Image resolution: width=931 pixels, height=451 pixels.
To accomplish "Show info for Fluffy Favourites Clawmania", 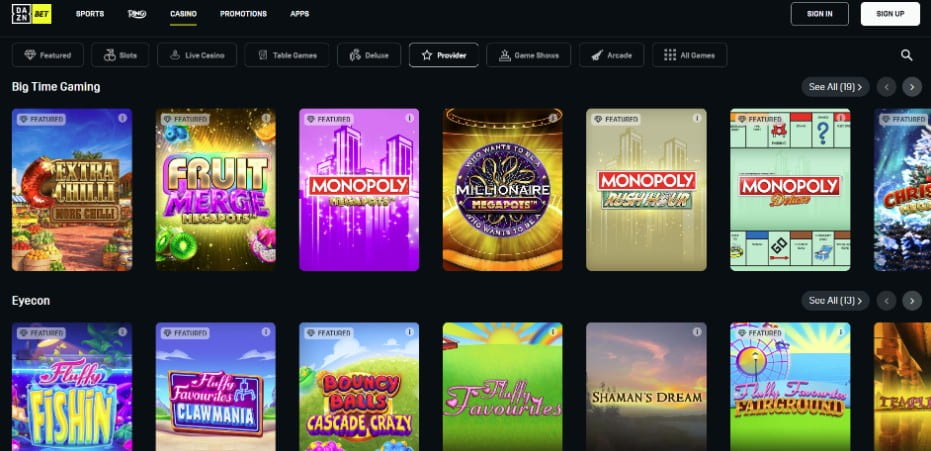I will pyautogui.click(x=266, y=332).
